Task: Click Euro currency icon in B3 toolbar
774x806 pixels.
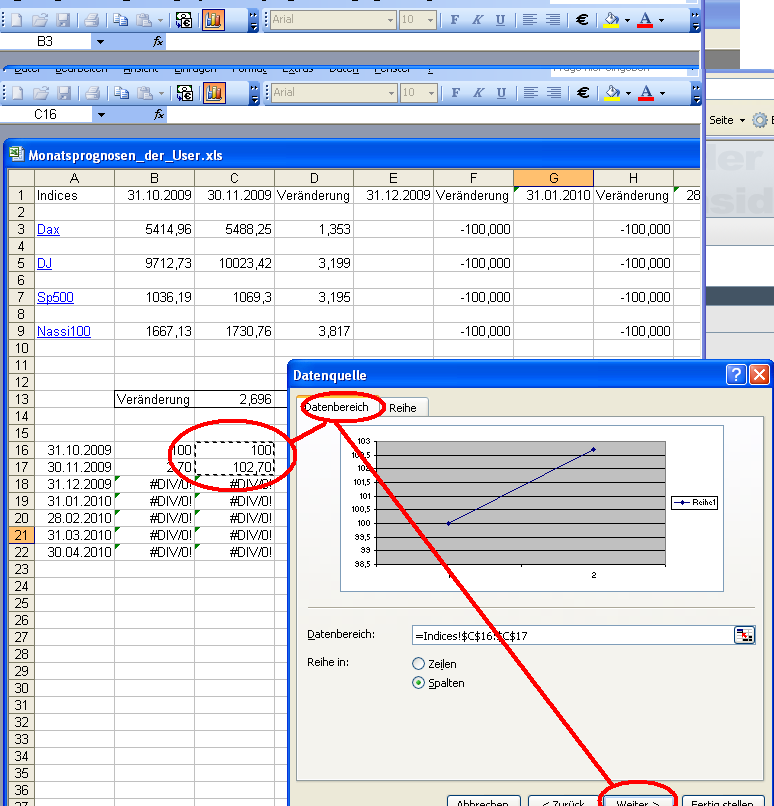Action: [x=582, y=20]
